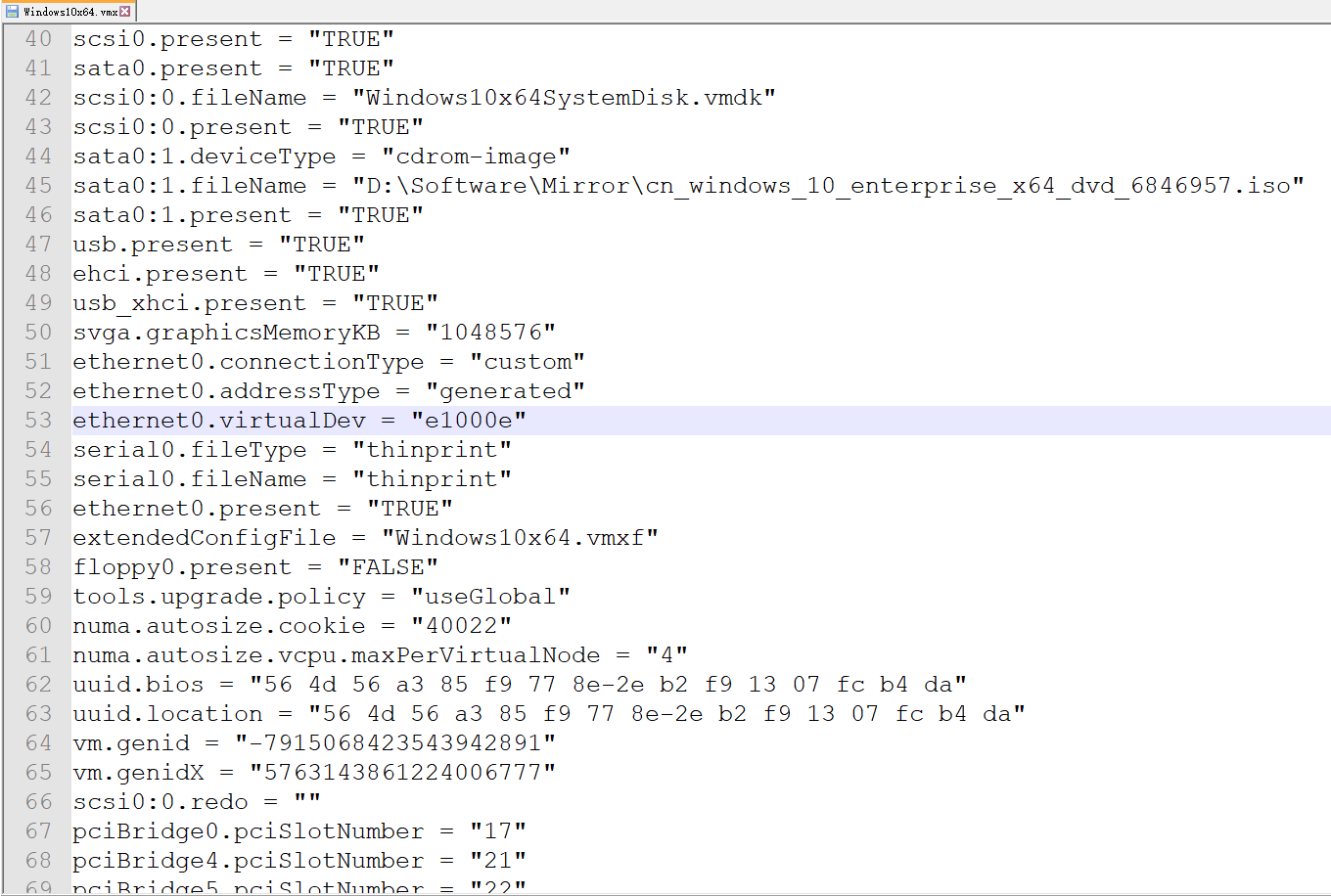Viewport: 1331px width, 896px height.
Task: Click "Windows10x64.vmxf" extendedConfigFile value
Action: pos(520,538)
